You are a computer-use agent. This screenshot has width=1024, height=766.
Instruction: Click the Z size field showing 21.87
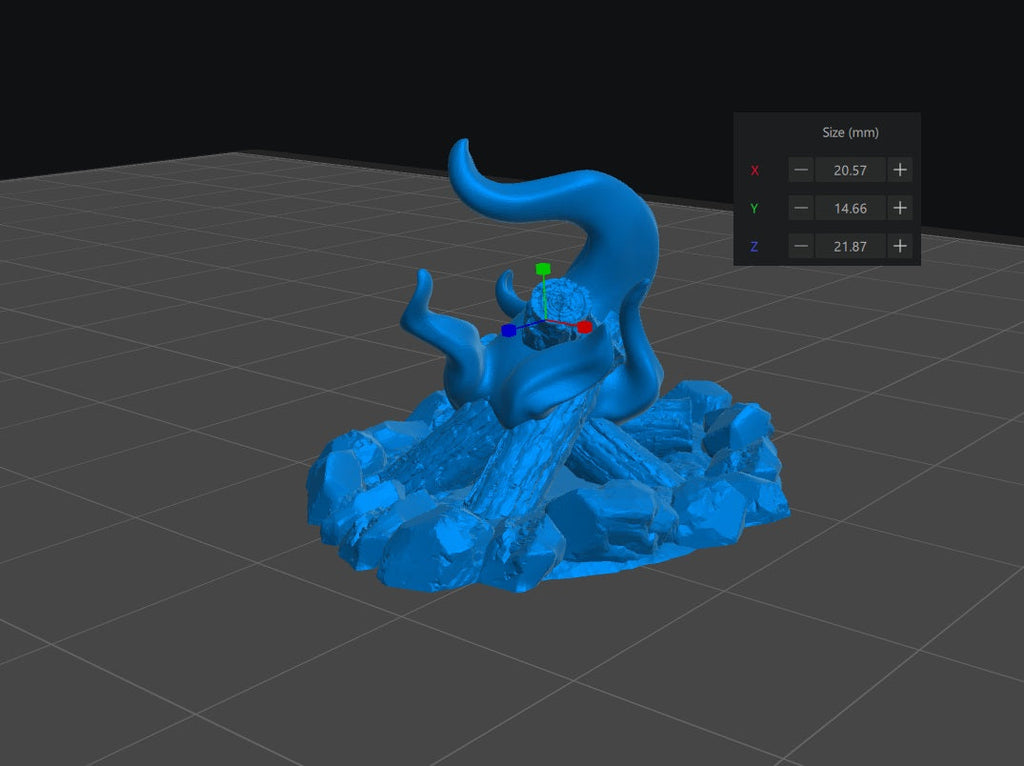(x=850, y=246)
